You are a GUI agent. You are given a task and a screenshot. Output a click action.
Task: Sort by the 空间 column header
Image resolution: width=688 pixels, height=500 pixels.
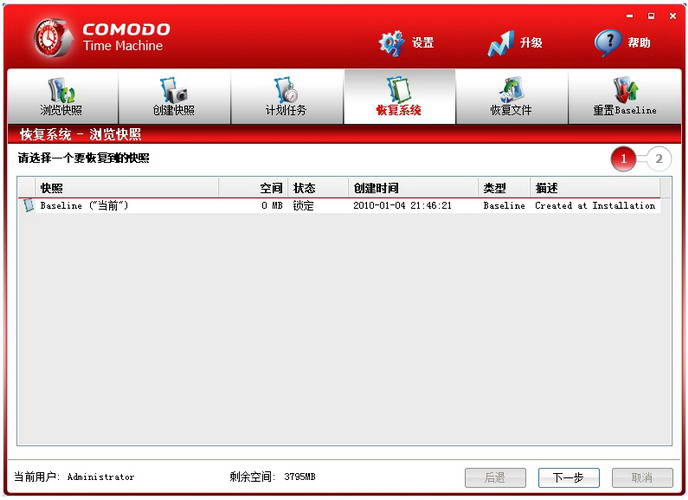(x=253, y=188)
